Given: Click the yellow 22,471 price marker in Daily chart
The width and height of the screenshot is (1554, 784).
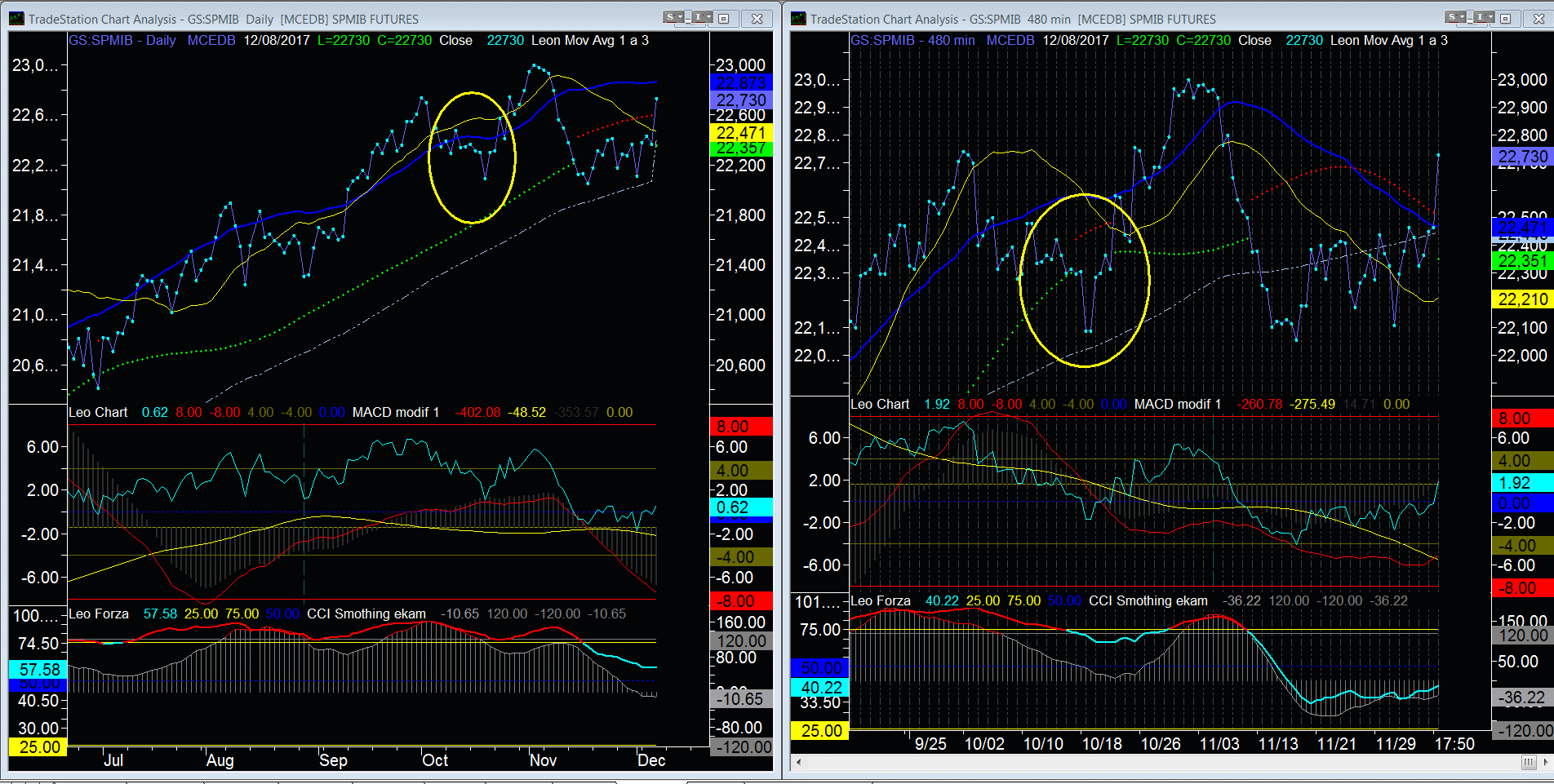Looking at the screenshot, I should point(741,133).
